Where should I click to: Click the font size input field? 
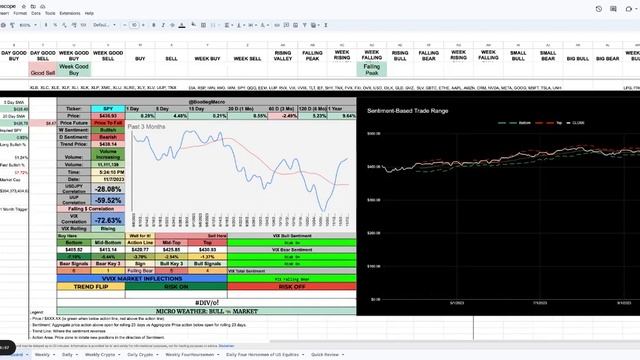[134, 25]
